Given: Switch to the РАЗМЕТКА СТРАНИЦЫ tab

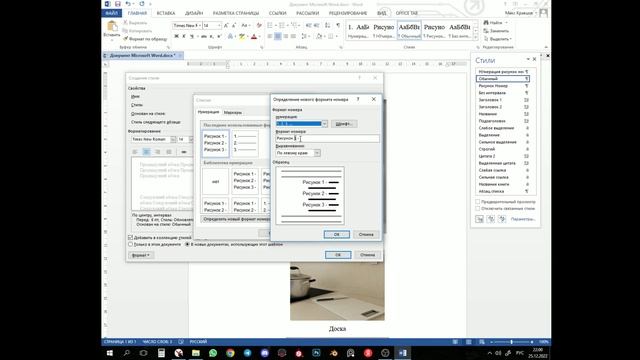Looking at the screenshot, I should 236,13.
